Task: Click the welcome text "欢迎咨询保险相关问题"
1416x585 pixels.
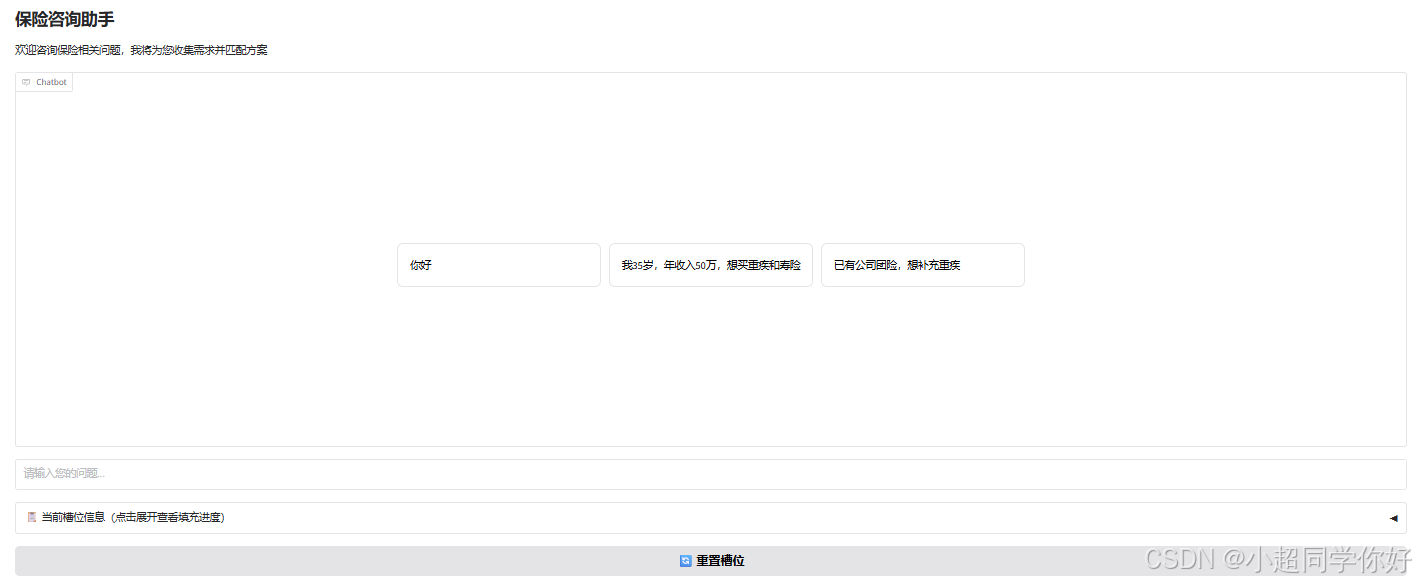Action: (69, 50)
